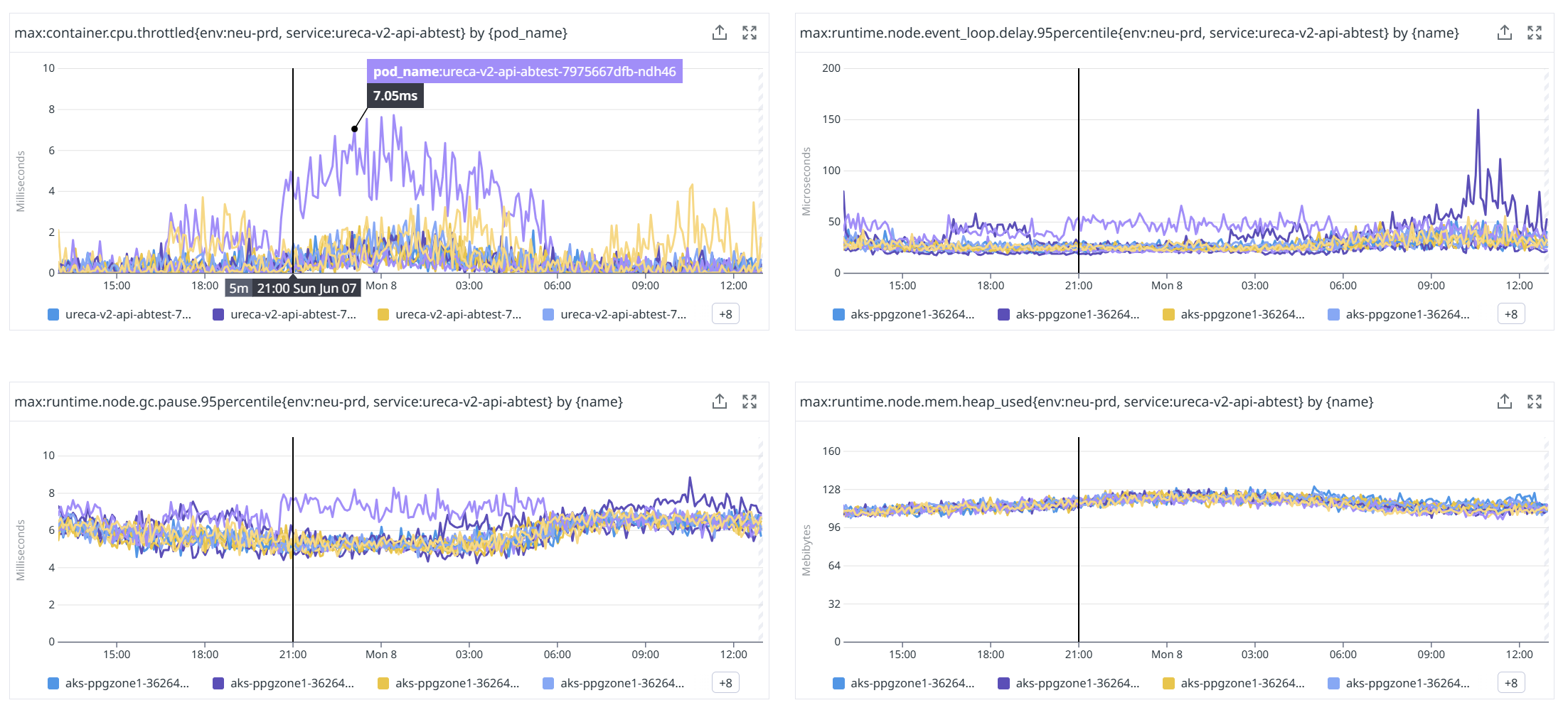Click the '128' y-axis value in mem.heap_used graph
Image resolution: width=1568 pixels, height=715 pixels.
click(831, 489)
